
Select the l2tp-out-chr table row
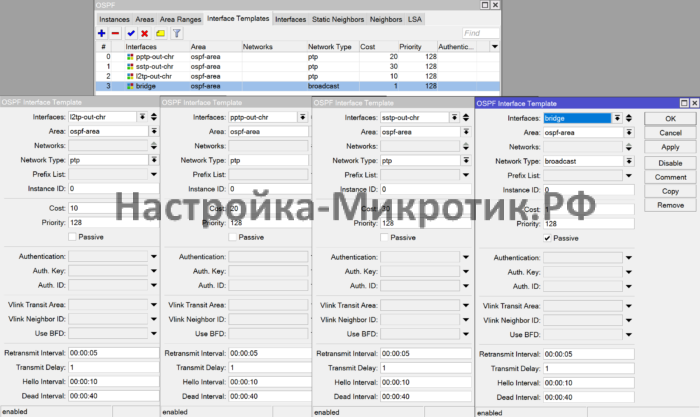click(x=297, y=76)
